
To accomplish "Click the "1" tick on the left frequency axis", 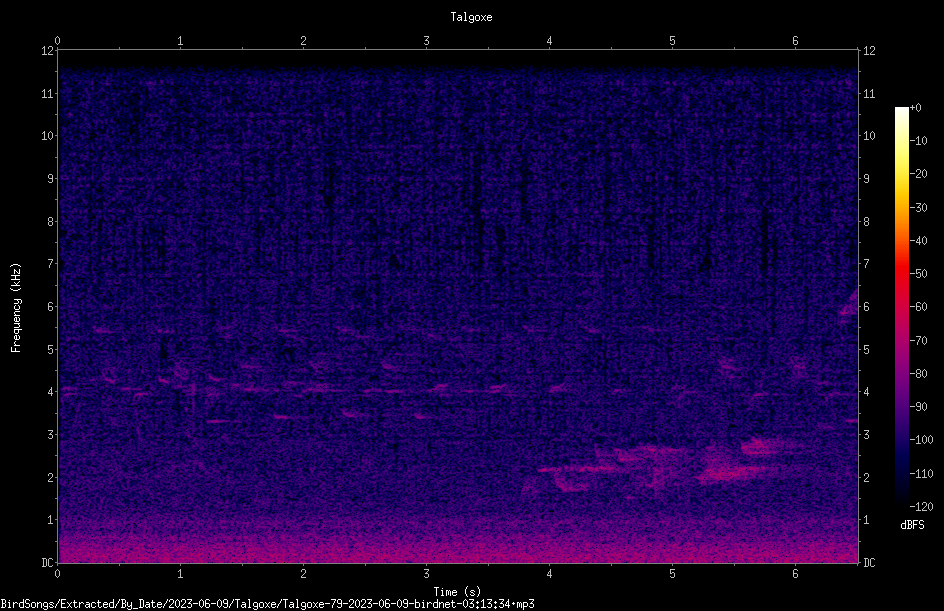I will tap(50, 520).
